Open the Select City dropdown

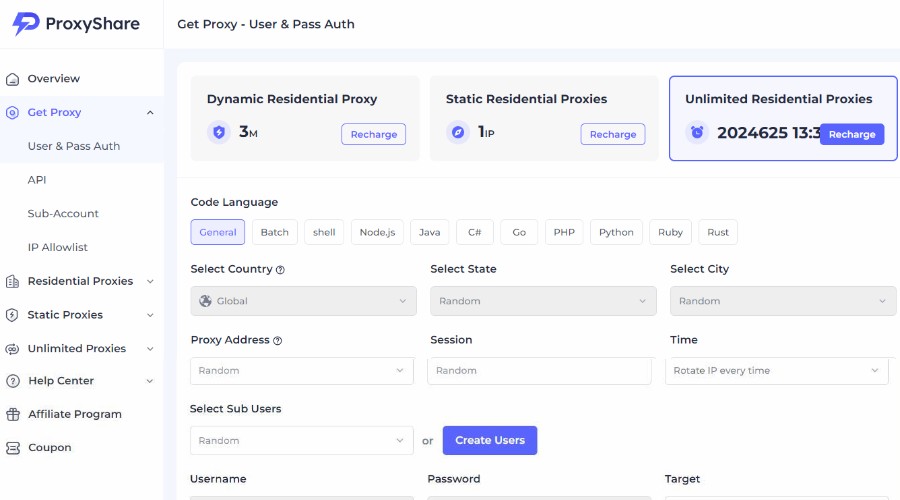point(783,301)
